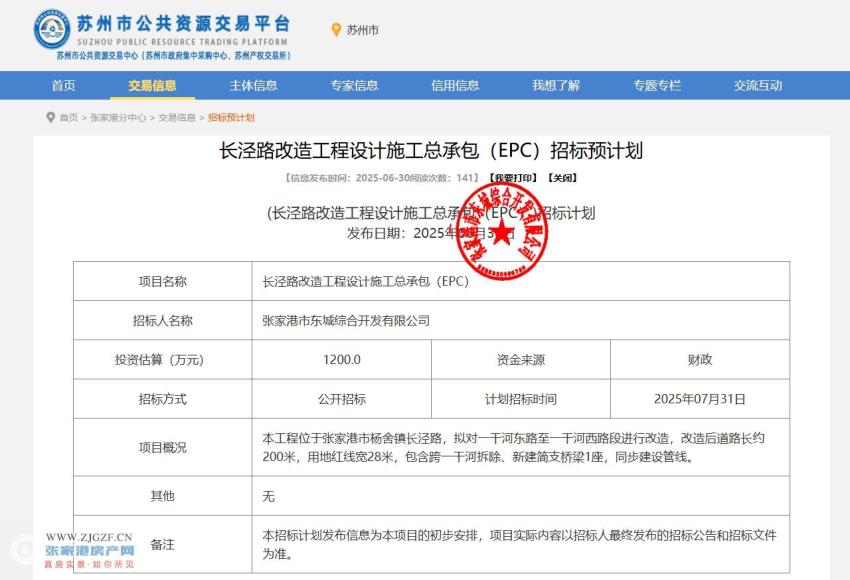Image resolution: width=850 pixels, height=580 pixels.
Task: Click the 项目概况 row label
Action: 163,447
